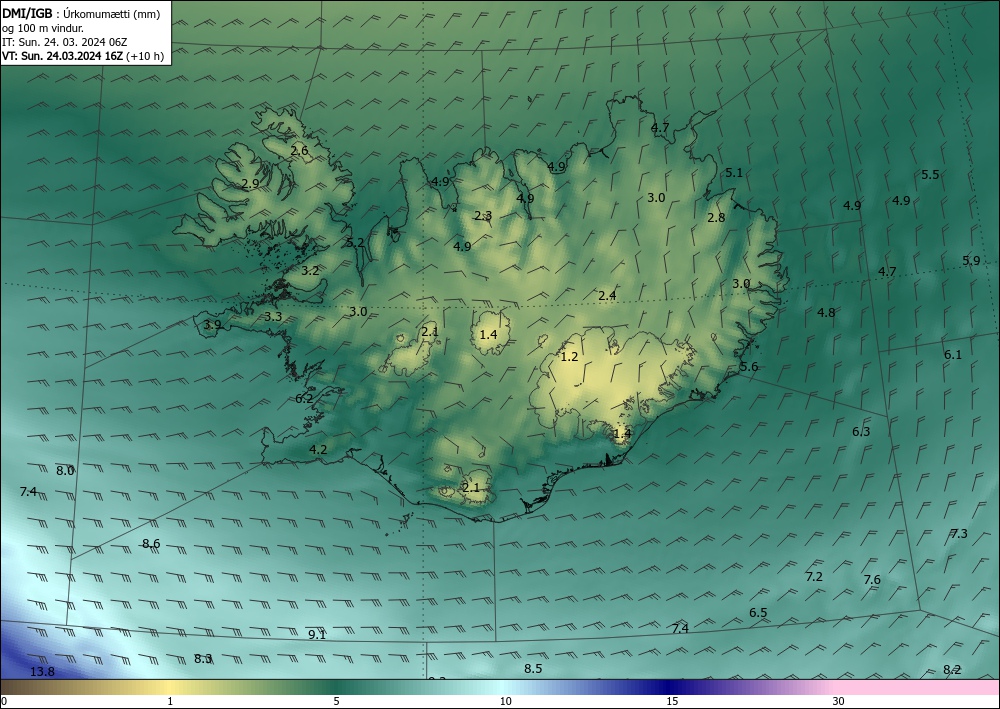1000x709 pixels.
Task: Click the 3.9 value at Snæfellsnes tip
Action: [x=212, y=325]
